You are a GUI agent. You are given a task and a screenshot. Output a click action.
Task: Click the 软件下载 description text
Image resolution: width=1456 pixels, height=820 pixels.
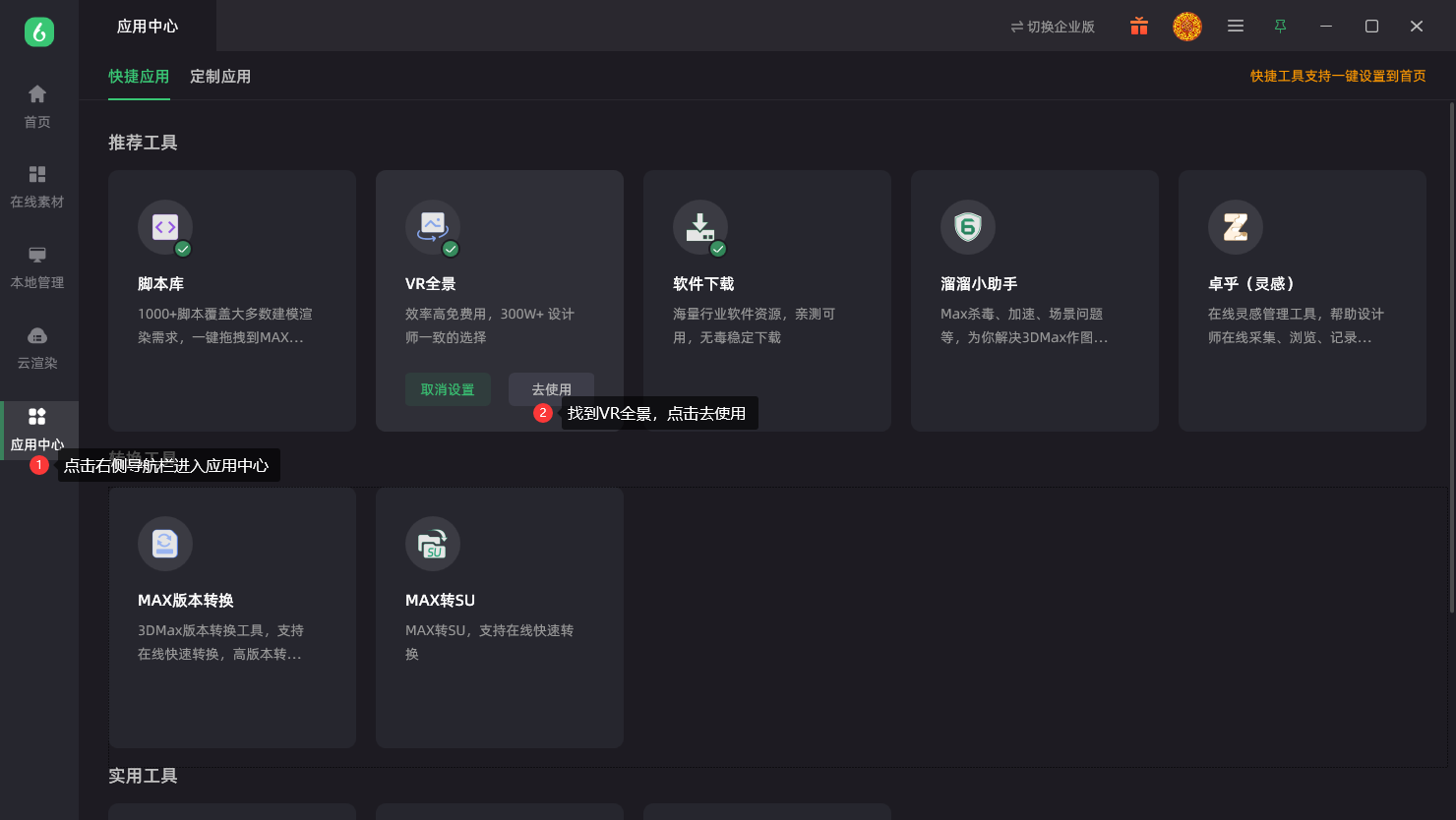click(x=755, y=325)
